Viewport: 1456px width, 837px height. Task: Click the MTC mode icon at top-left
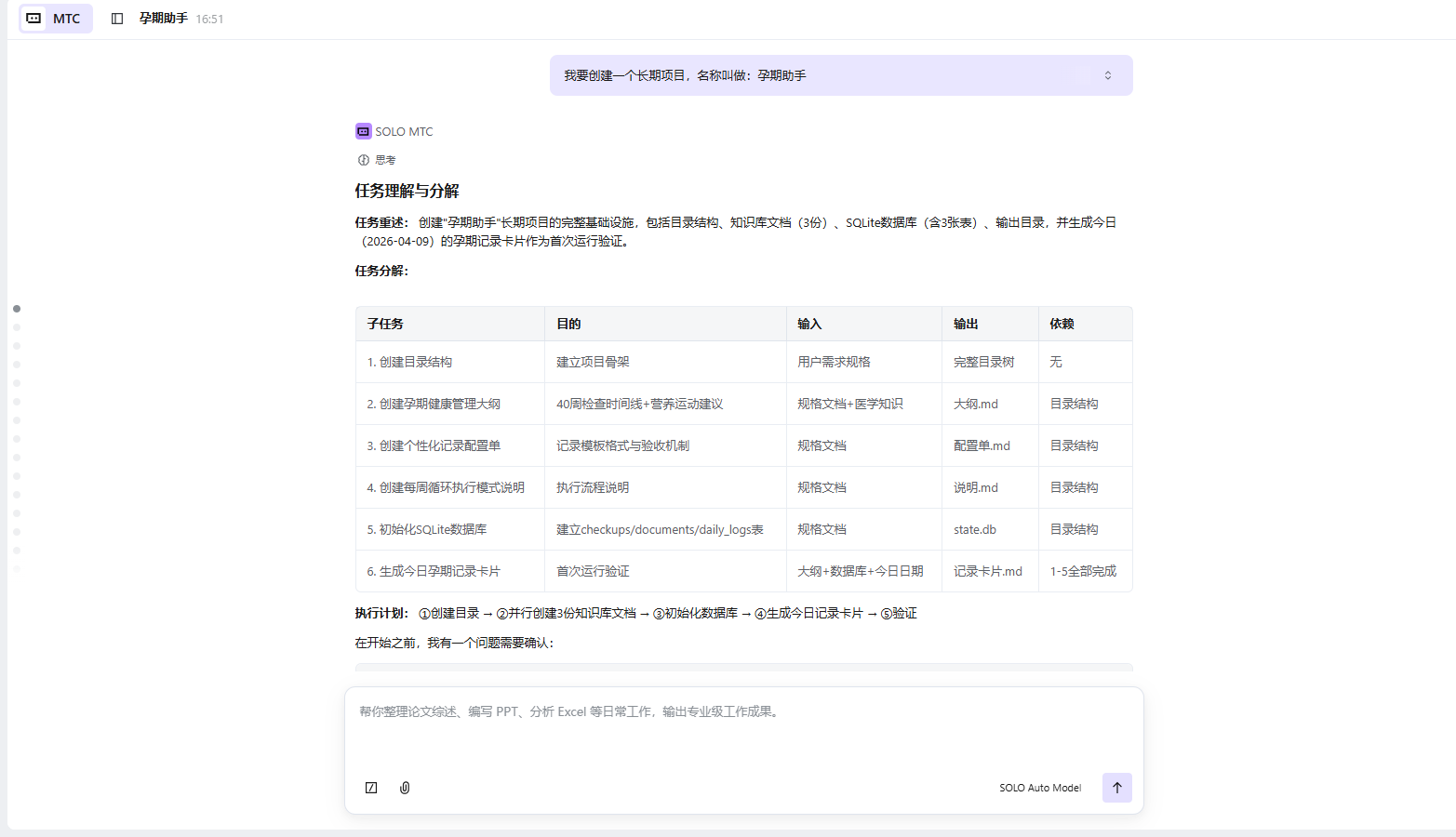click(x=33, y=19)
